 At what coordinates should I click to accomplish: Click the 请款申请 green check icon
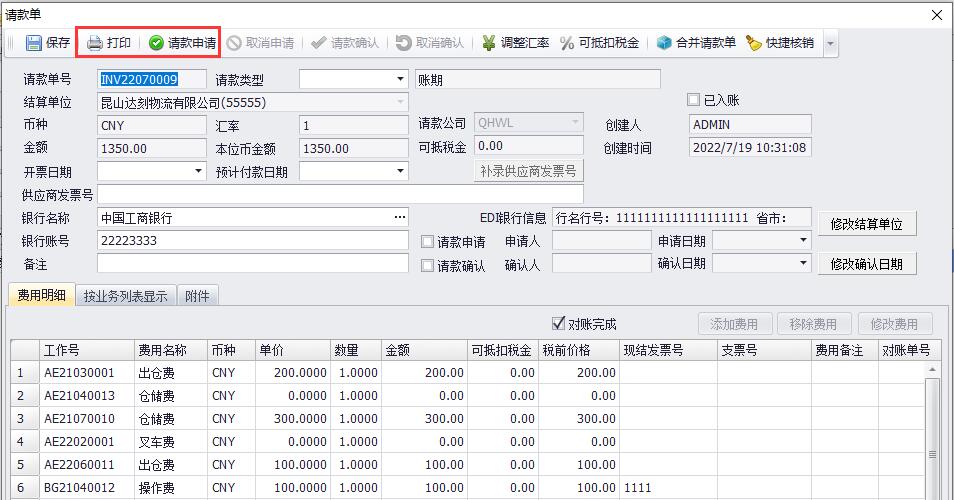156,43
